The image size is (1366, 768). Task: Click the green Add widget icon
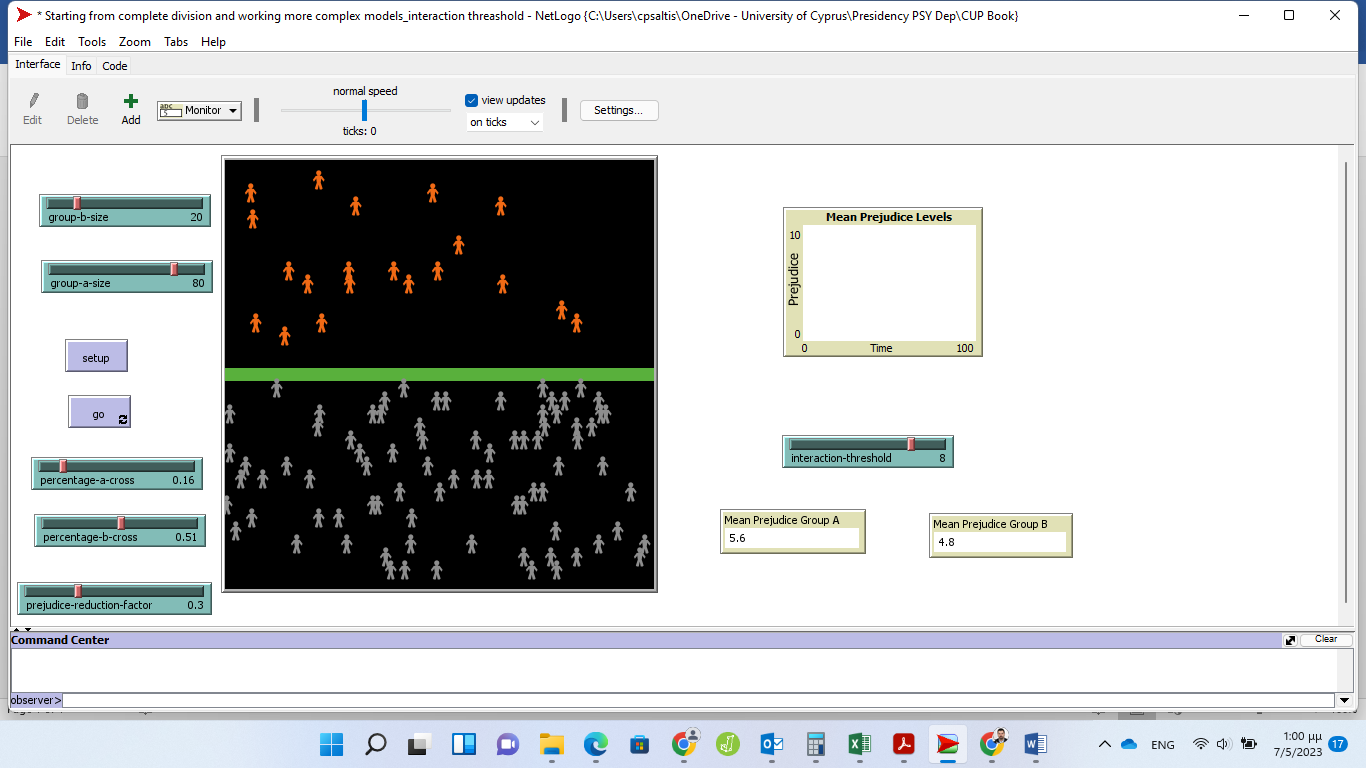pos(130,101)
